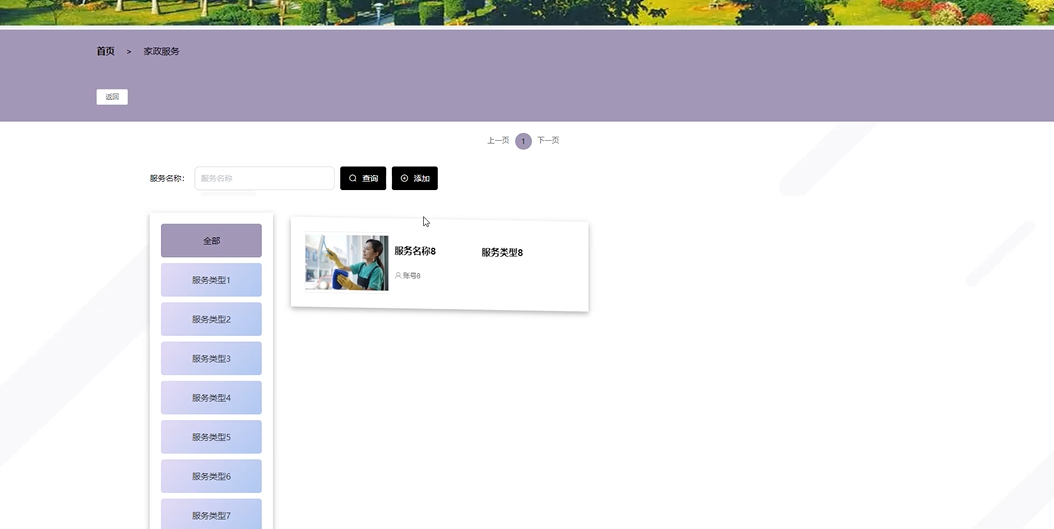Filter by 服务类型5
The width and height of the screenshot is (1054, 529).
click(211, 437)
